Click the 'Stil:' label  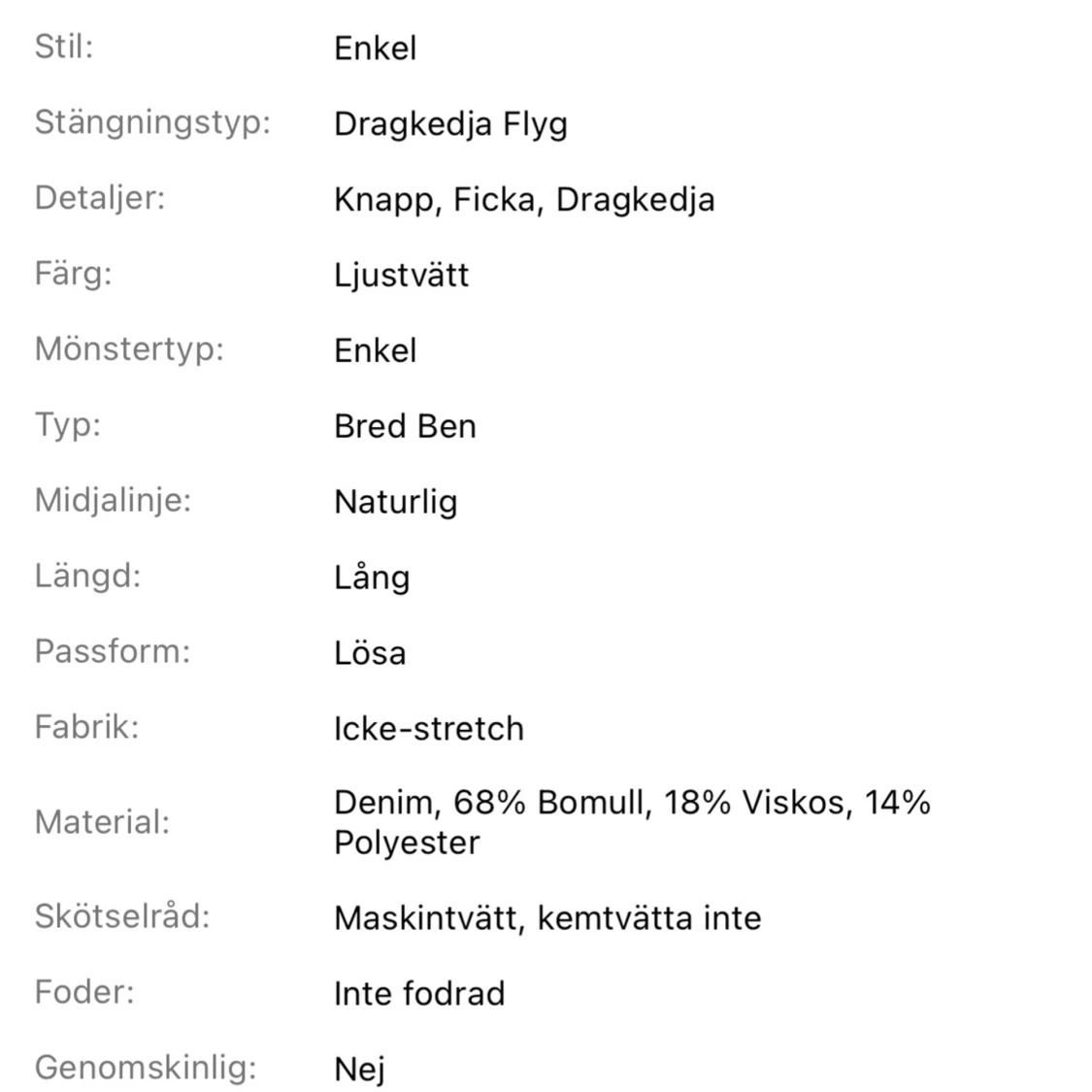click(64, 47)
